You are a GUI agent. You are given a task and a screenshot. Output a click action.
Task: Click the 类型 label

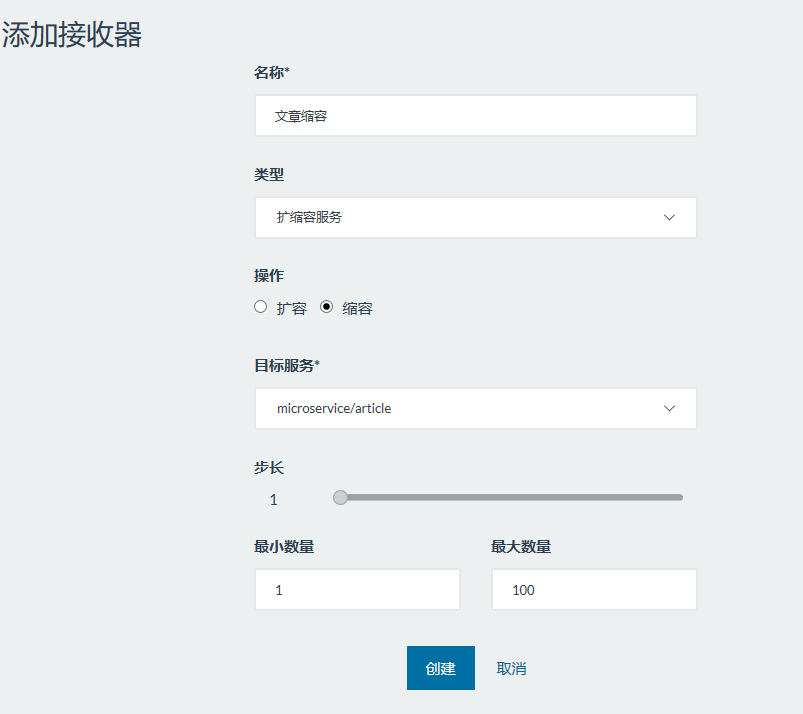(269, 174)
